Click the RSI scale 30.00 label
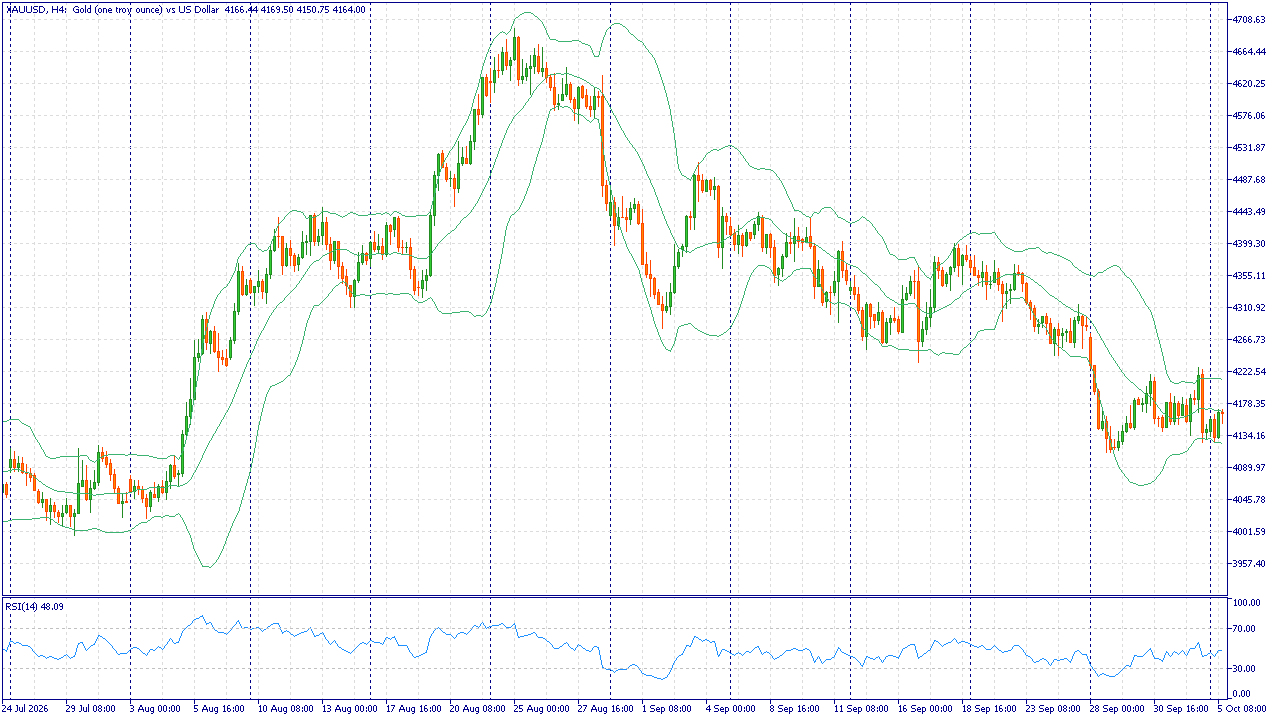The width and height of the screenshot is (1280, 720). tap(1246, 668)
